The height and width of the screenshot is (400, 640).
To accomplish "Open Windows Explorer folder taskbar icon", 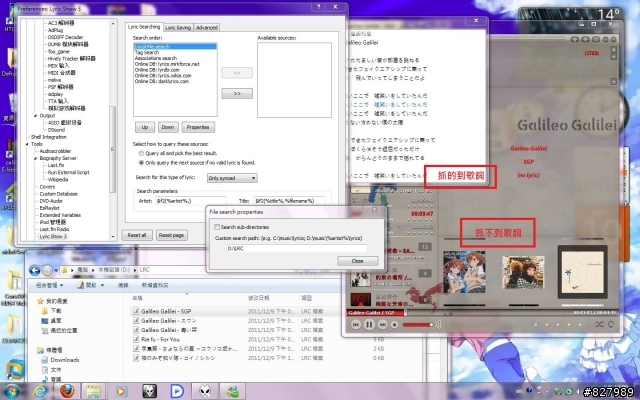I will coord(93,391).
